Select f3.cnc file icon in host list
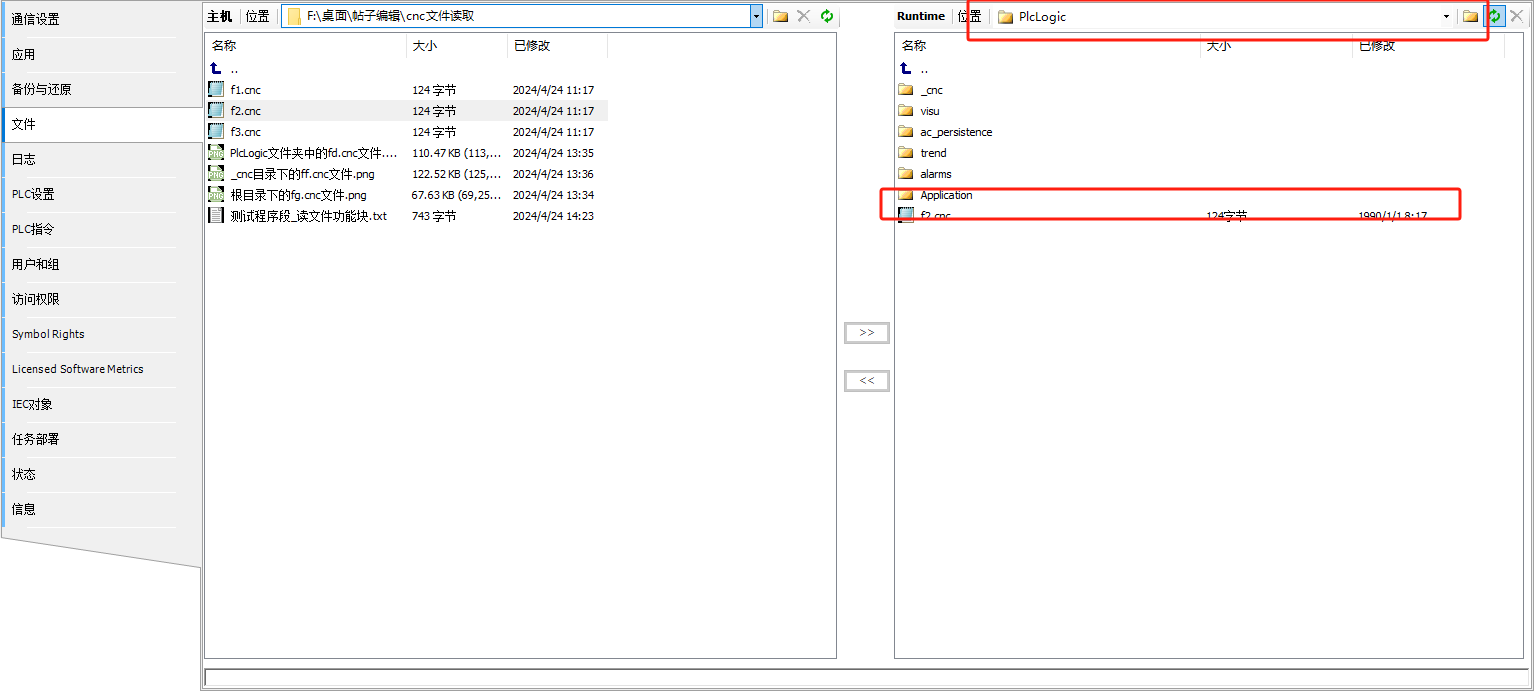 [x=216, y=132]
